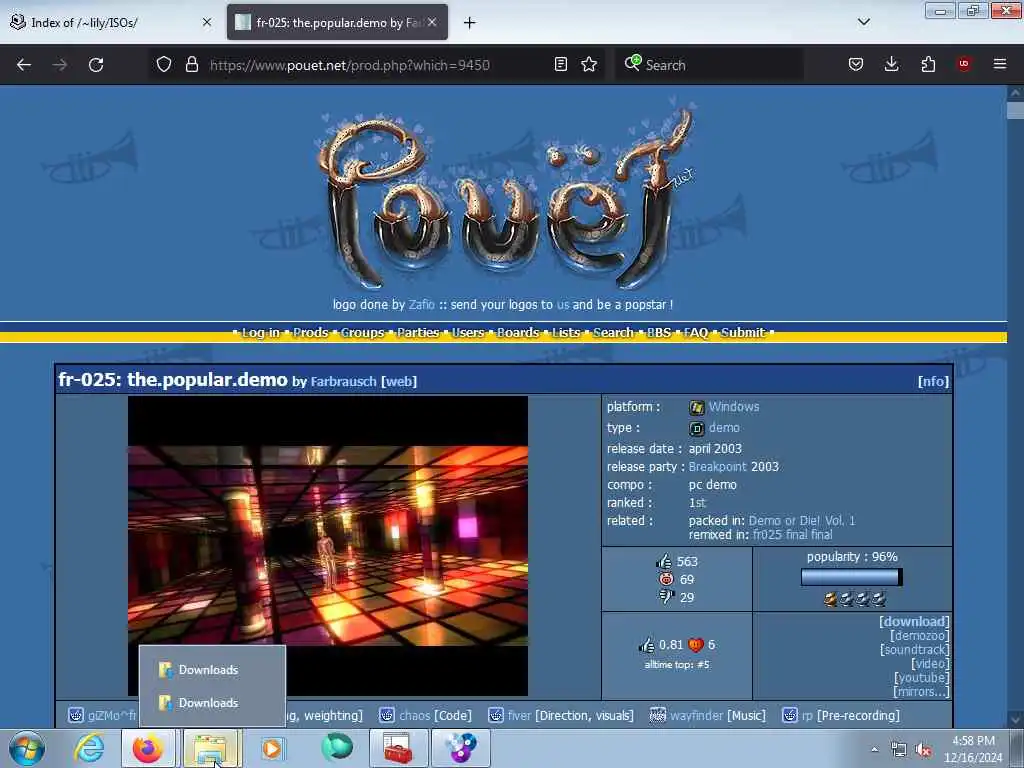Click the browser Search field
The height and width of the screenshot is (768, 1024).
709,65
